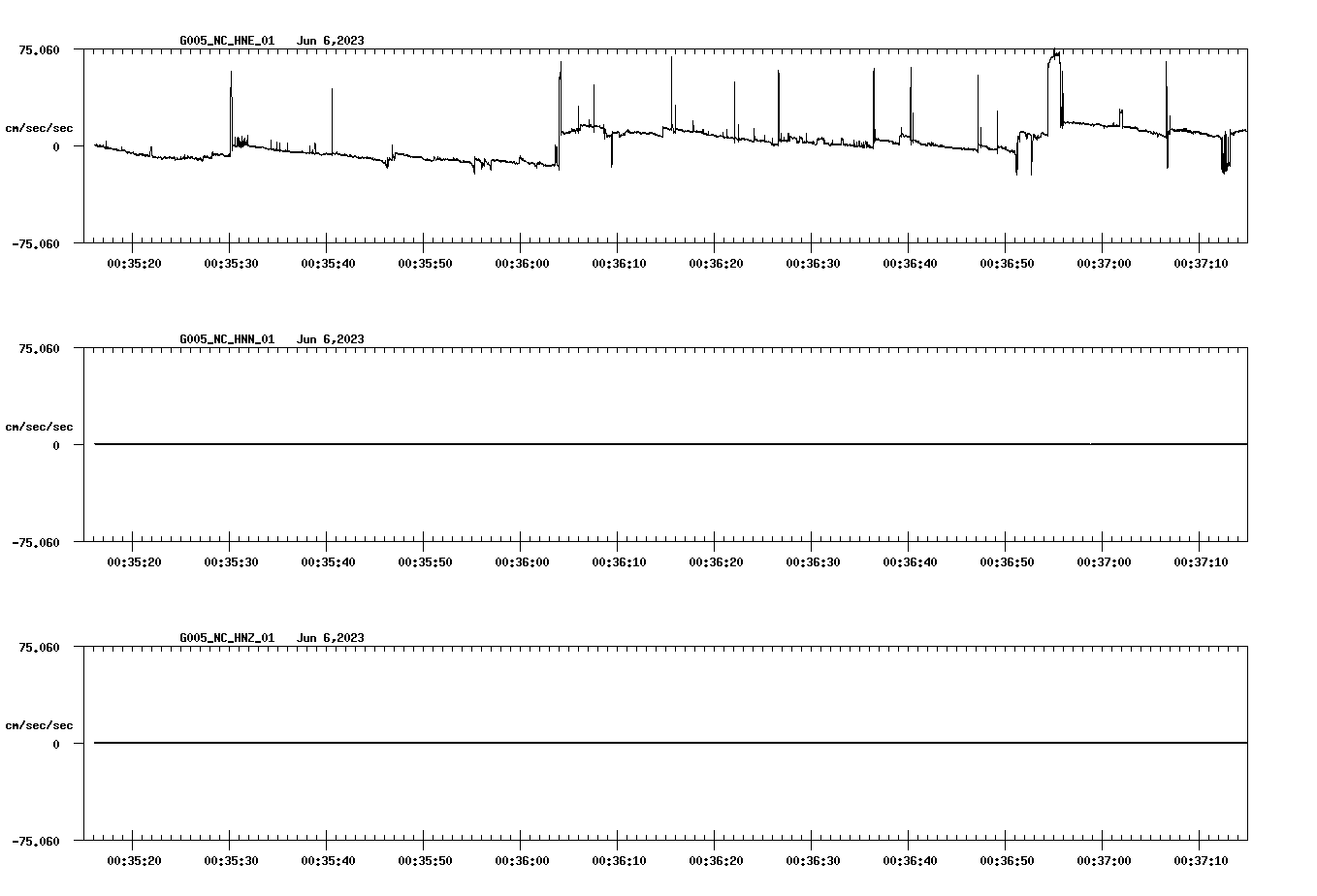The image size is (1317, 896).
Task: Click time label 00:35:30 under HNE plot
Action: point(231,264)
